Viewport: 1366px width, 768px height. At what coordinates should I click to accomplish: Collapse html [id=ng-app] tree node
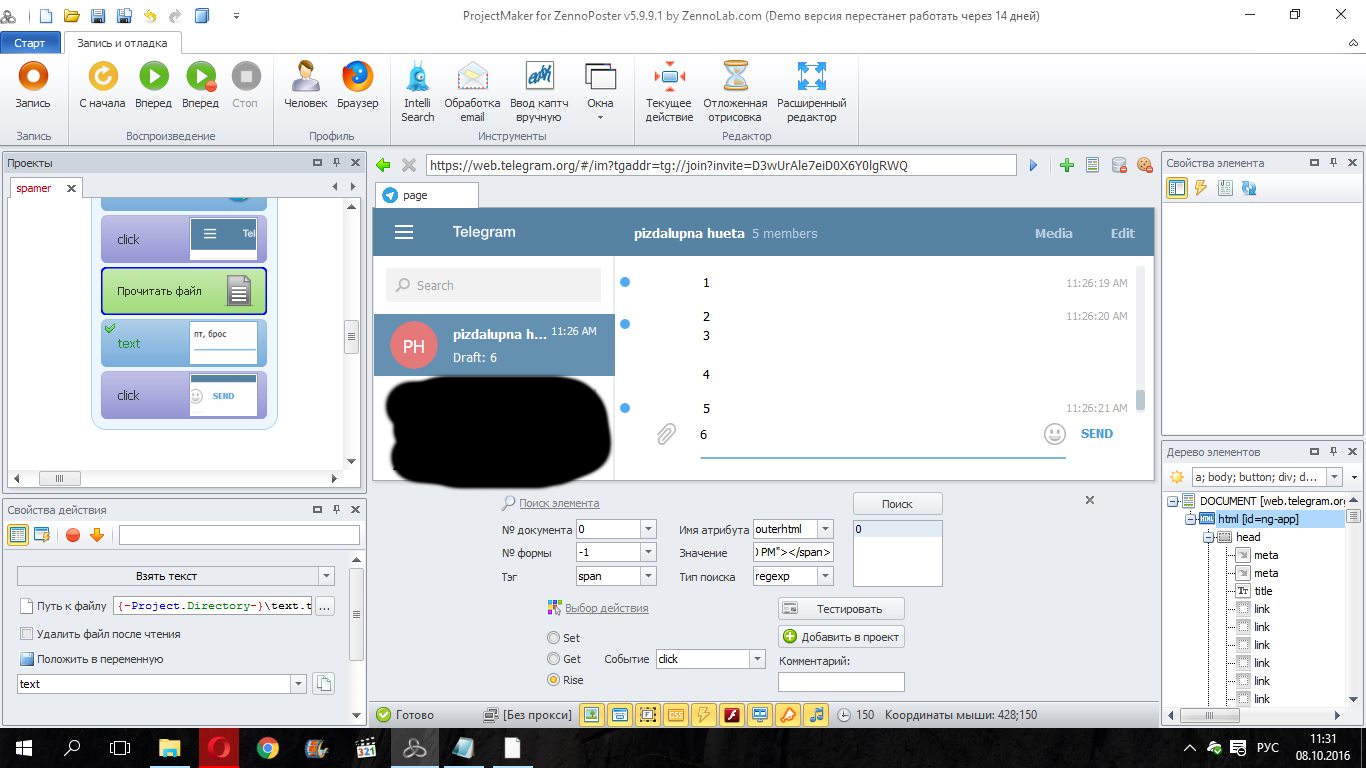click(1190, 519)
